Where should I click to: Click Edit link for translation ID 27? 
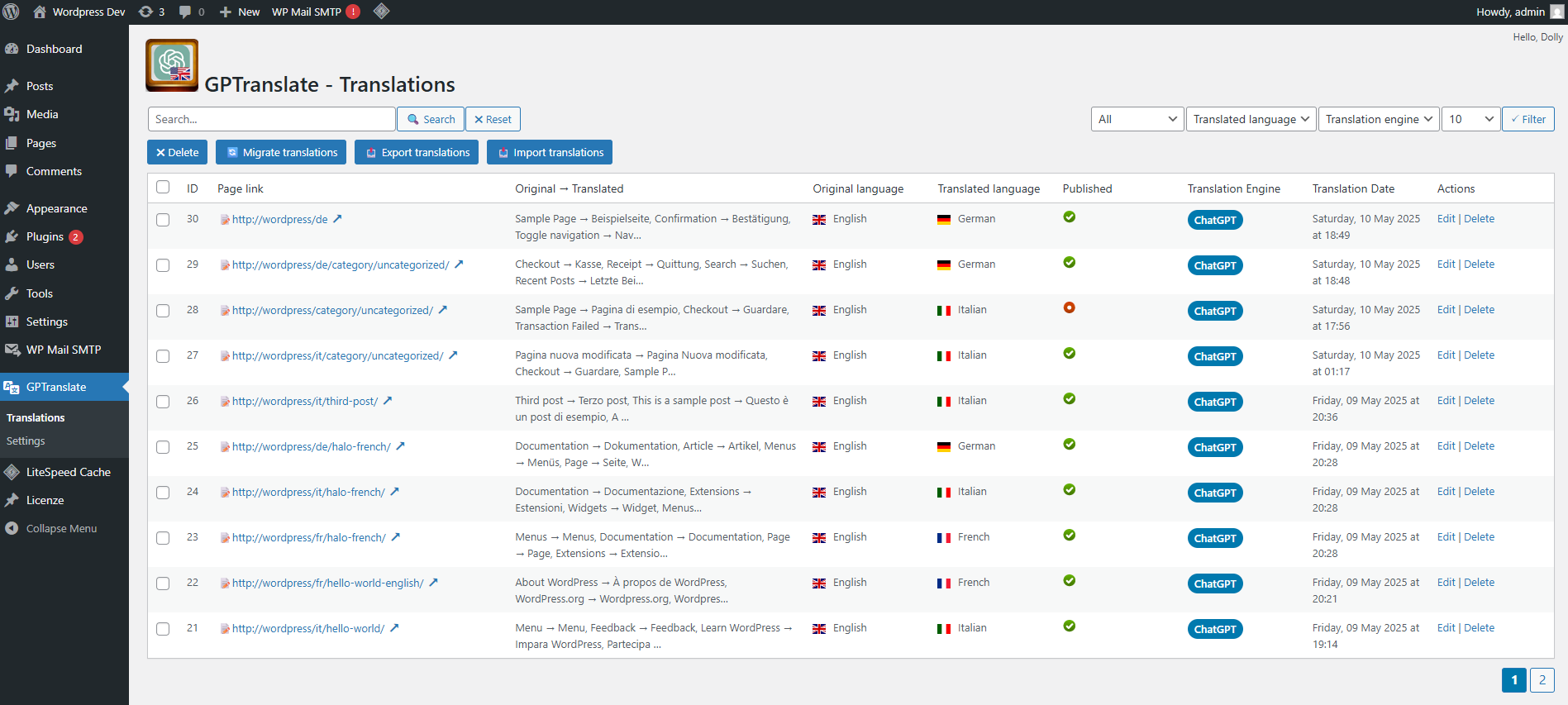1446,355
